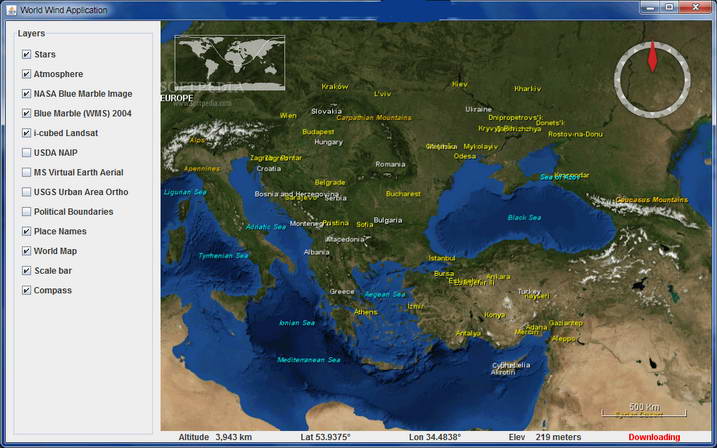Hide the Scale bar layer

coord(27,271)
